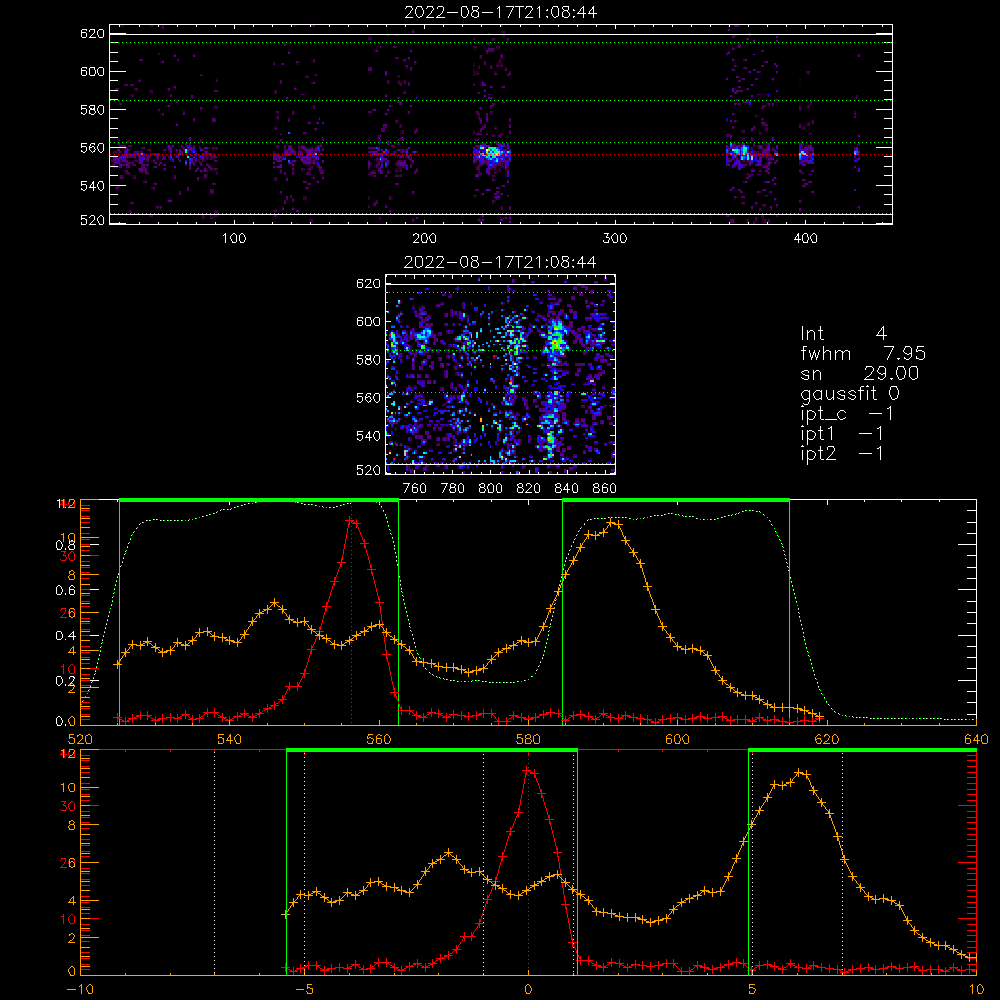This screenshot has width=1000, height=1000.
Task: Click the brightest emission blob in the wide spectrogram
Action: (491, 153)
